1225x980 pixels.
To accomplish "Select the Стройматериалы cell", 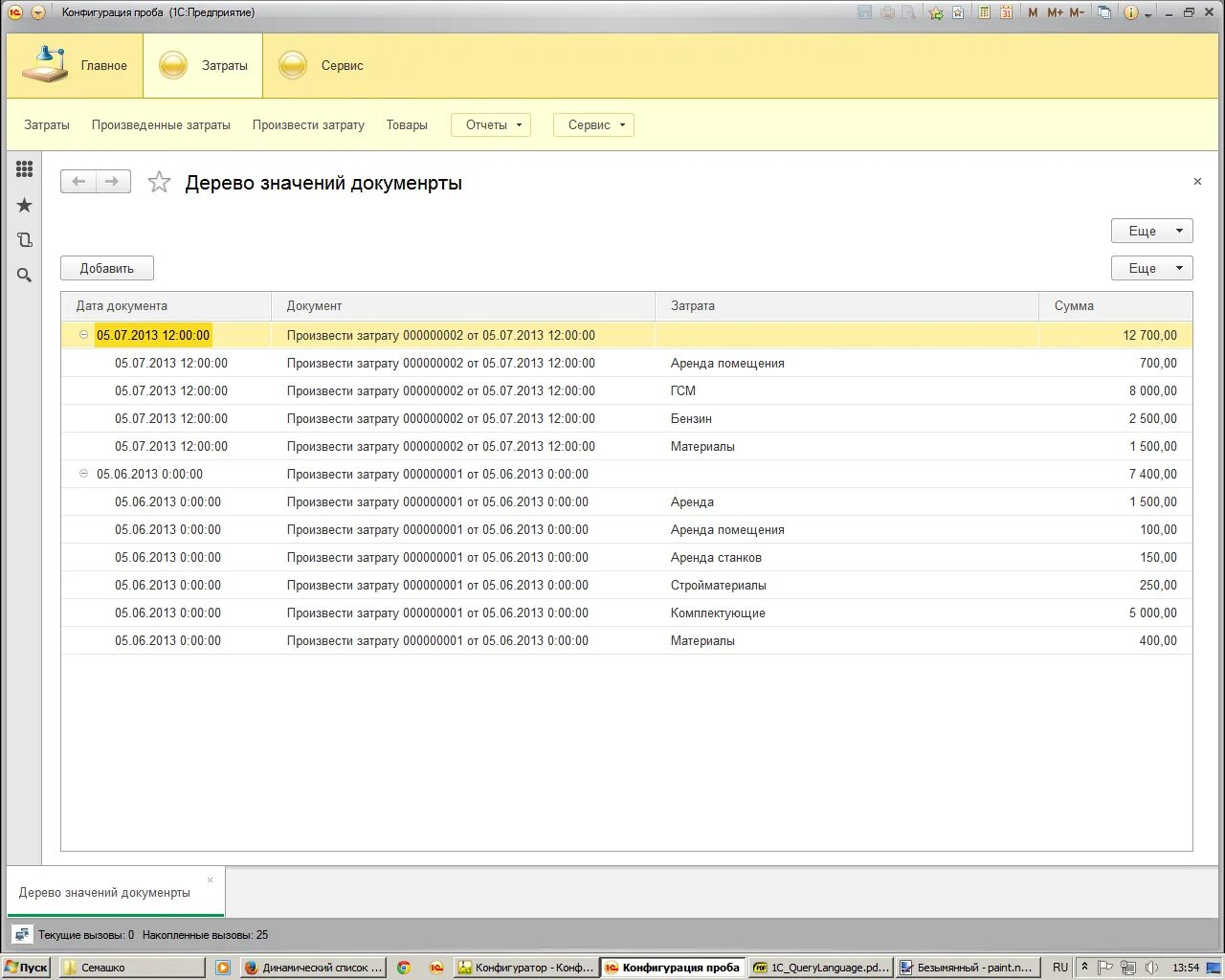I will tap(847, 585).
